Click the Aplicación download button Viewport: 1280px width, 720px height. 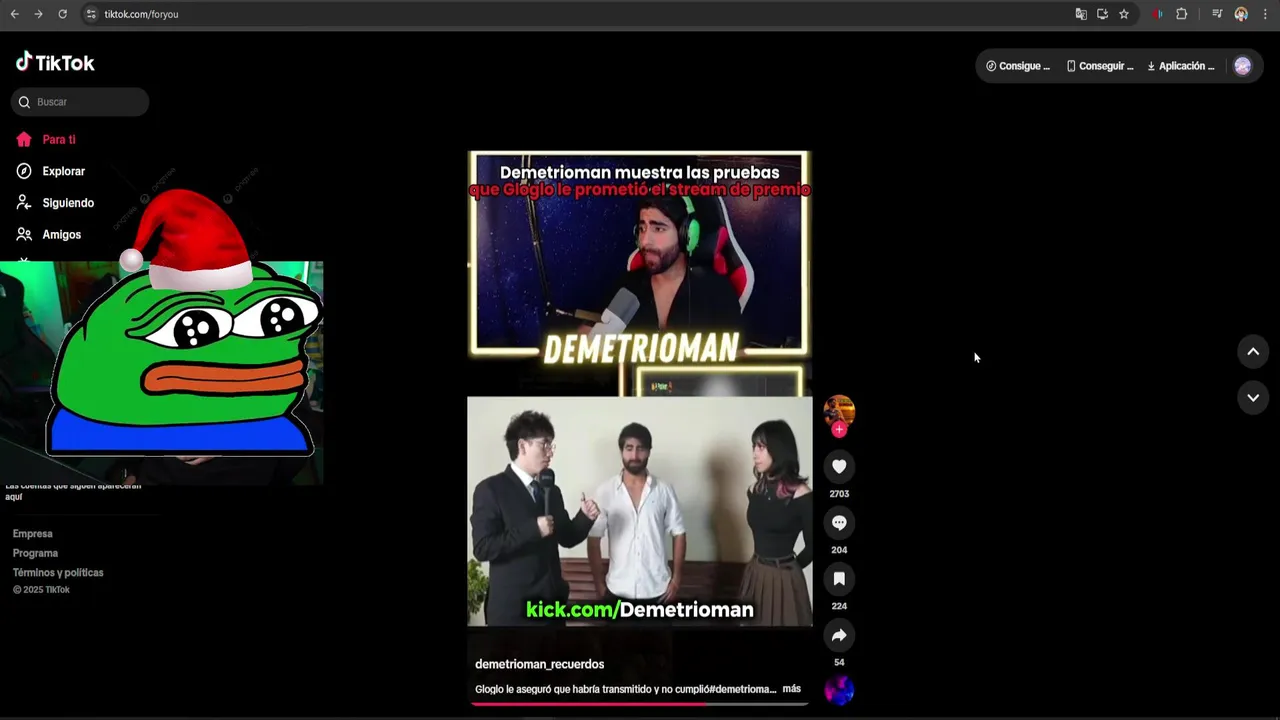[x=1181, y=66]
